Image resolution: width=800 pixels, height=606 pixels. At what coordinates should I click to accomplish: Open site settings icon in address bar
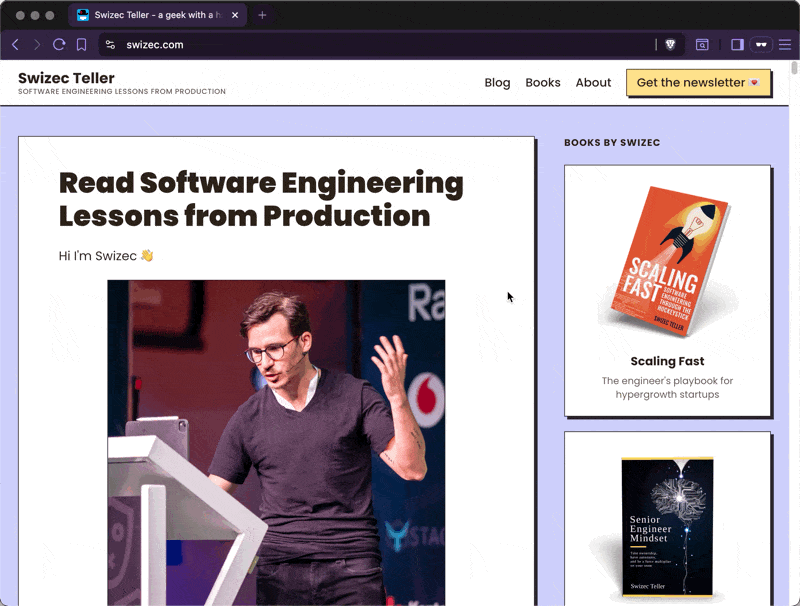[110, 45]
